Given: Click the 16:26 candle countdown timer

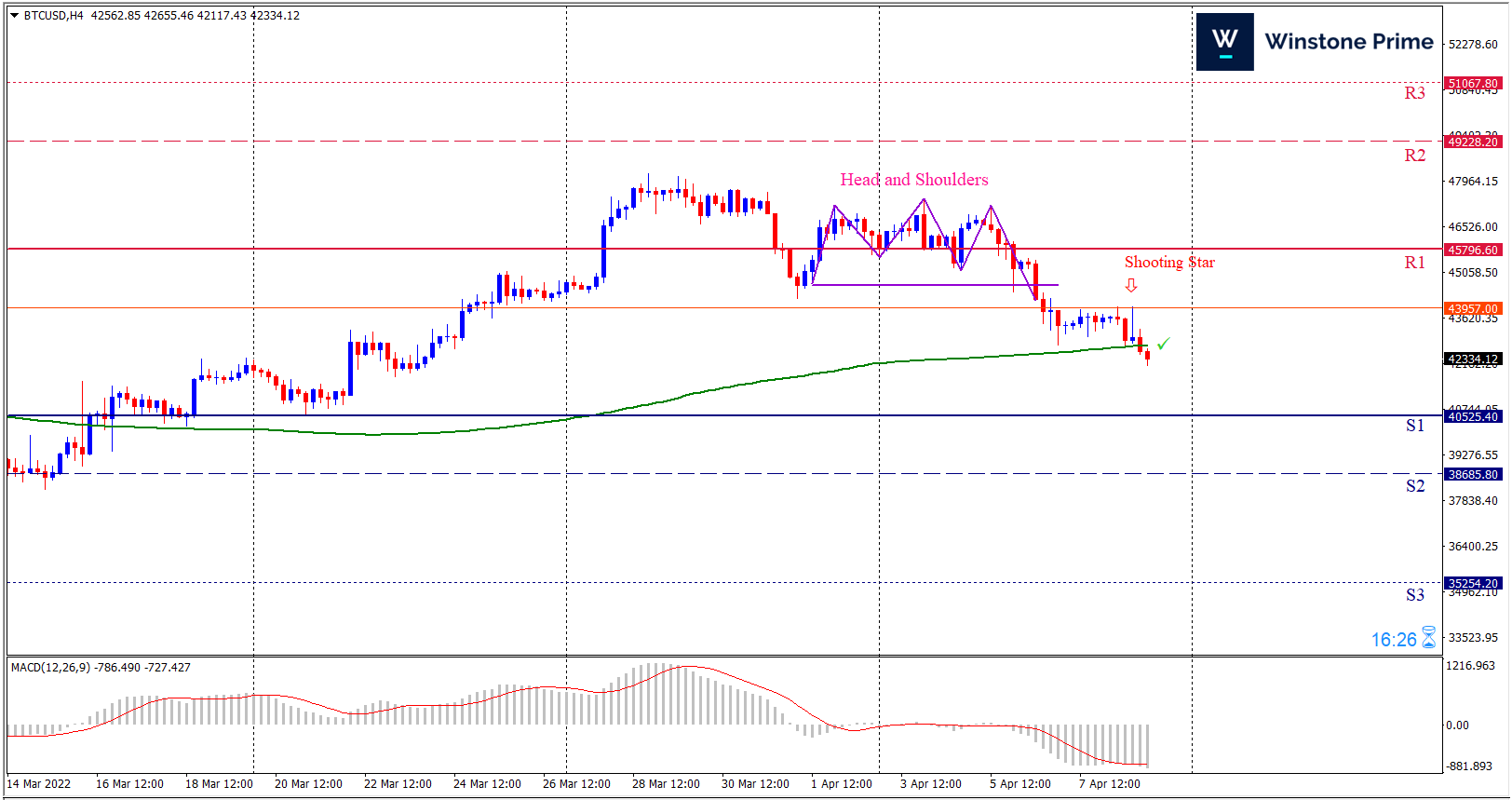Looking at the screenshot, I should tap(1393, 640).
